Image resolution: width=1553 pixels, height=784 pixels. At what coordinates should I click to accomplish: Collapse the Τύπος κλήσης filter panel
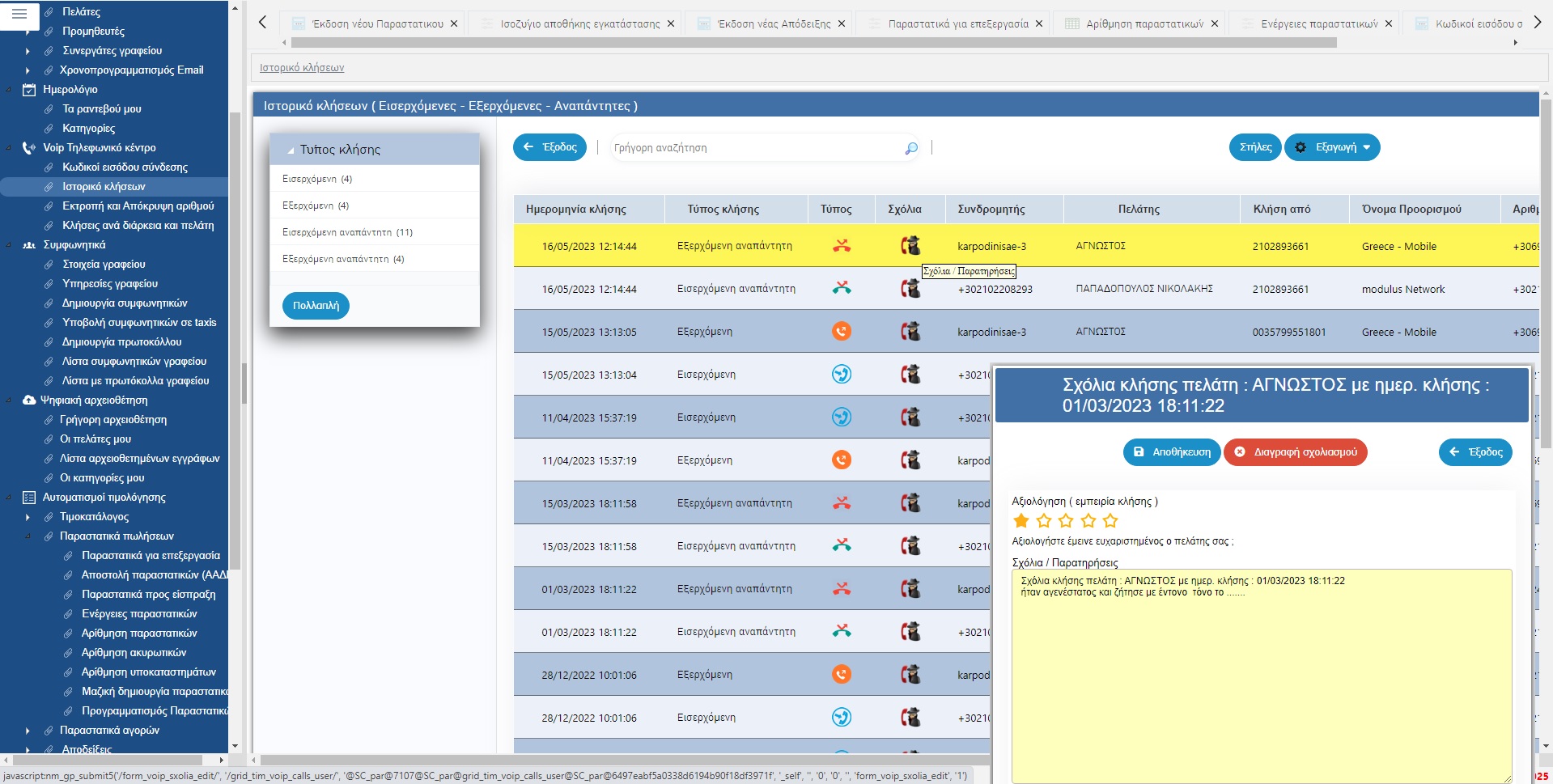click(291, 150)
